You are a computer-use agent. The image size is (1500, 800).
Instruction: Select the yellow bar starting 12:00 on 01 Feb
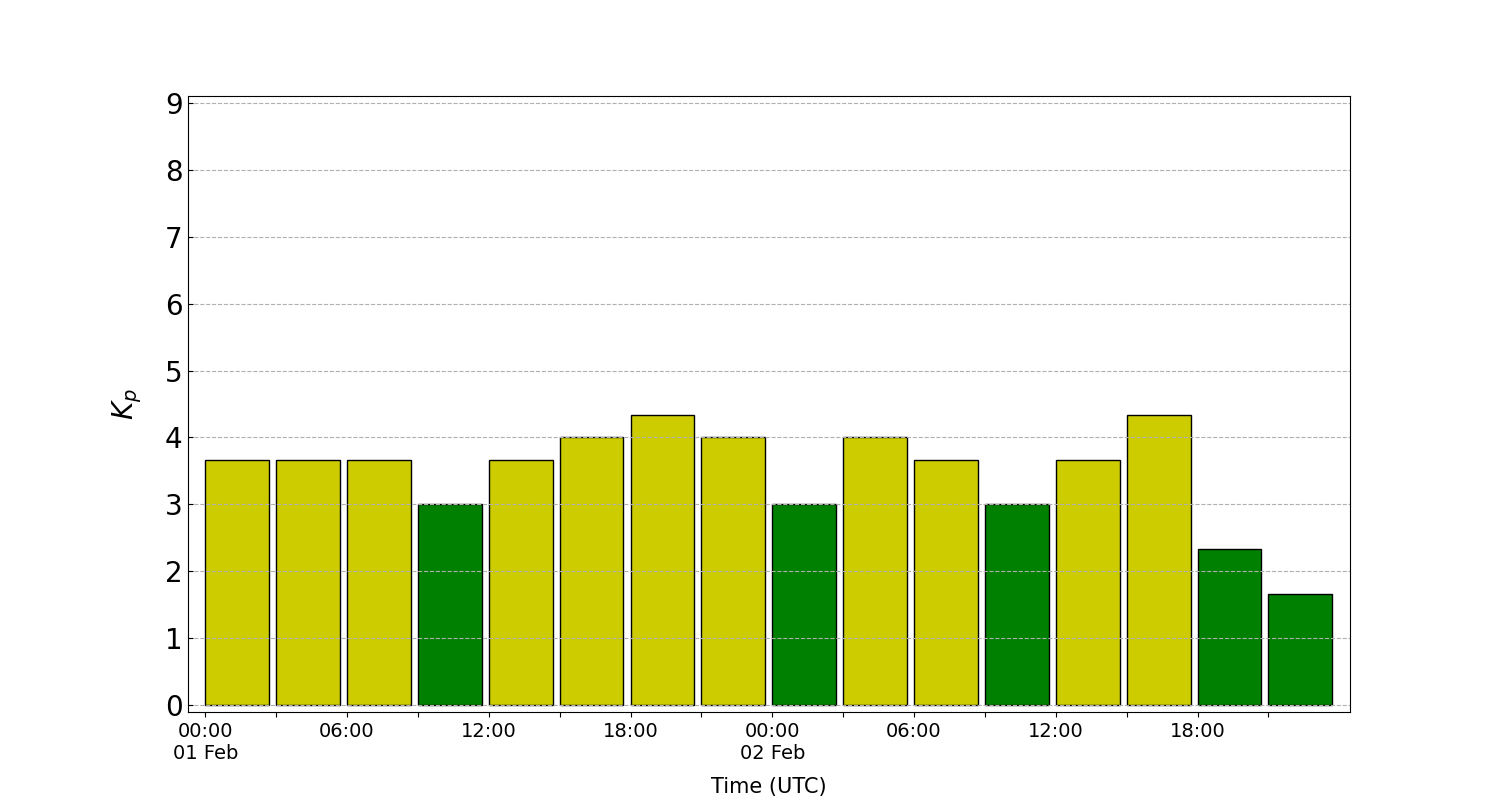coord(521,583)
